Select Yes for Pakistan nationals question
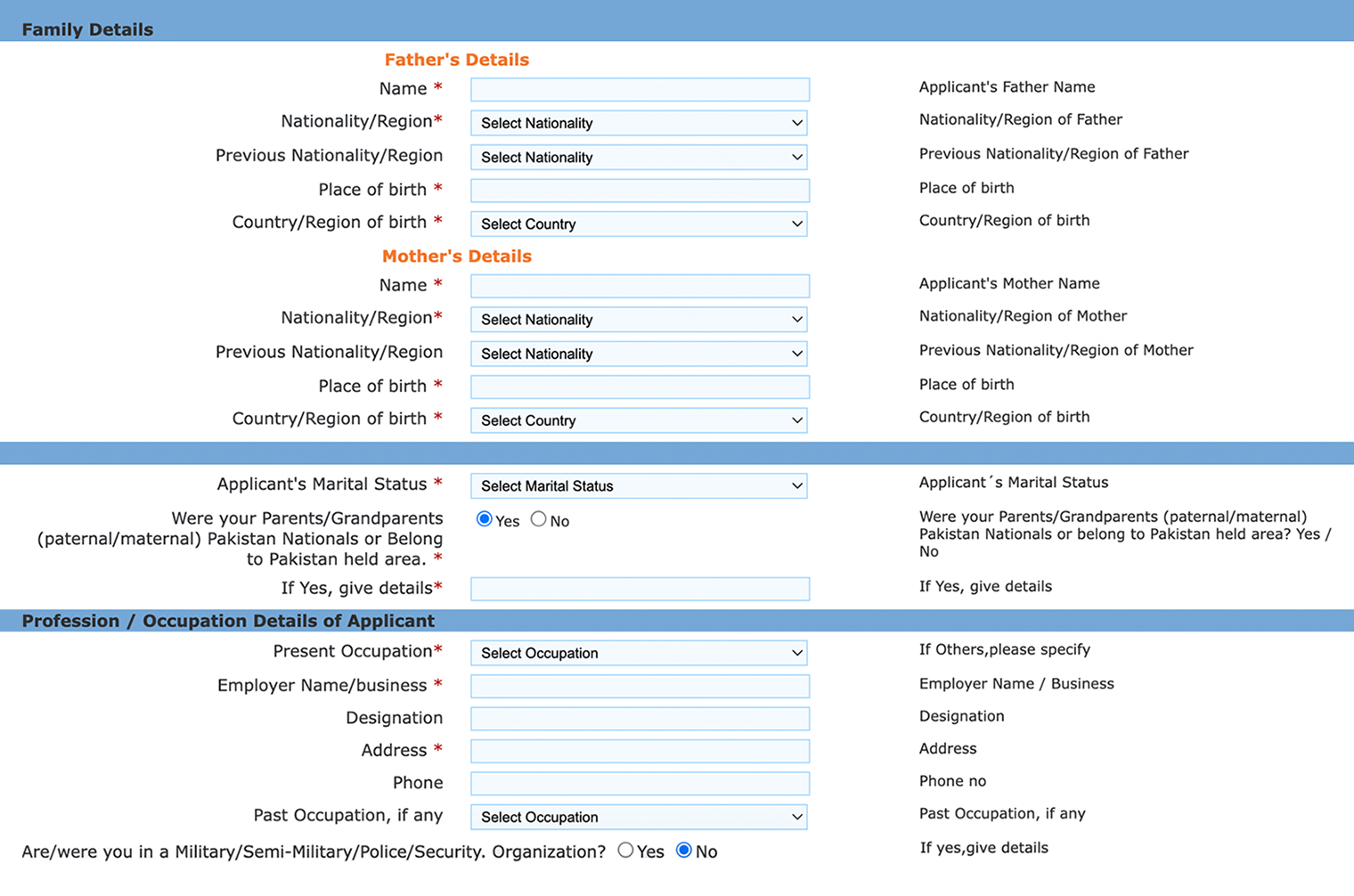The image size is (1354, 896). 485,519
